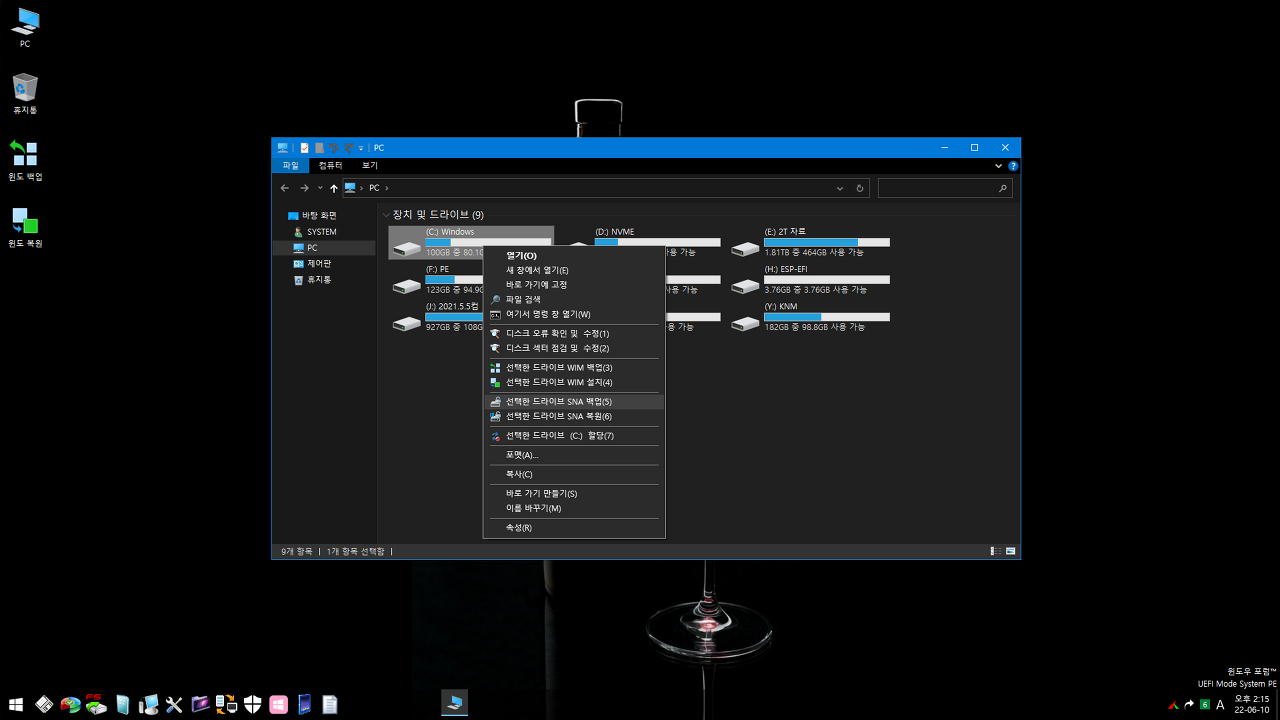The image size is (1280, 720).
Task: Click the chevron after PC in address bar
Action: (x=386, y=188)
